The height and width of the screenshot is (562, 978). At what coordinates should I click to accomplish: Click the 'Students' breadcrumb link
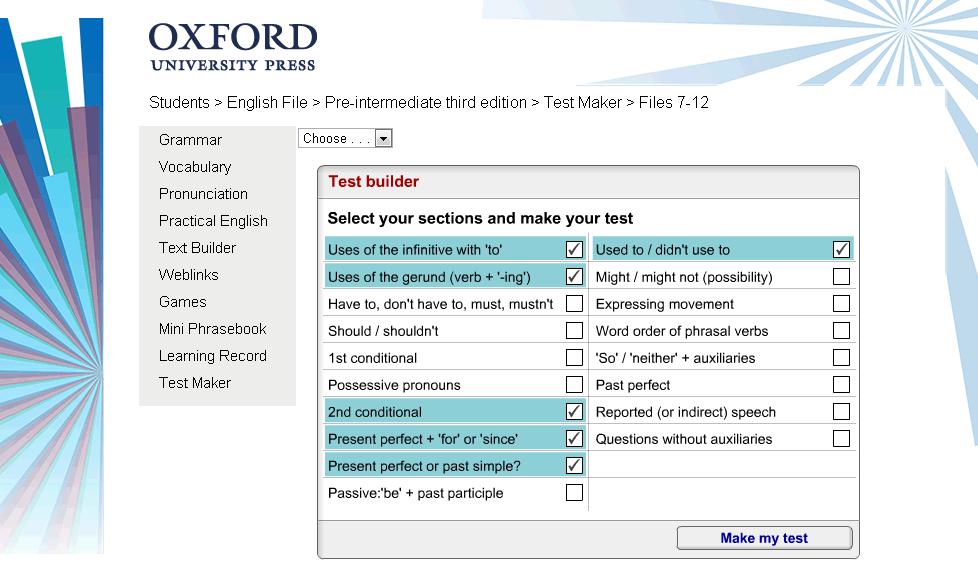pos(179,102)
